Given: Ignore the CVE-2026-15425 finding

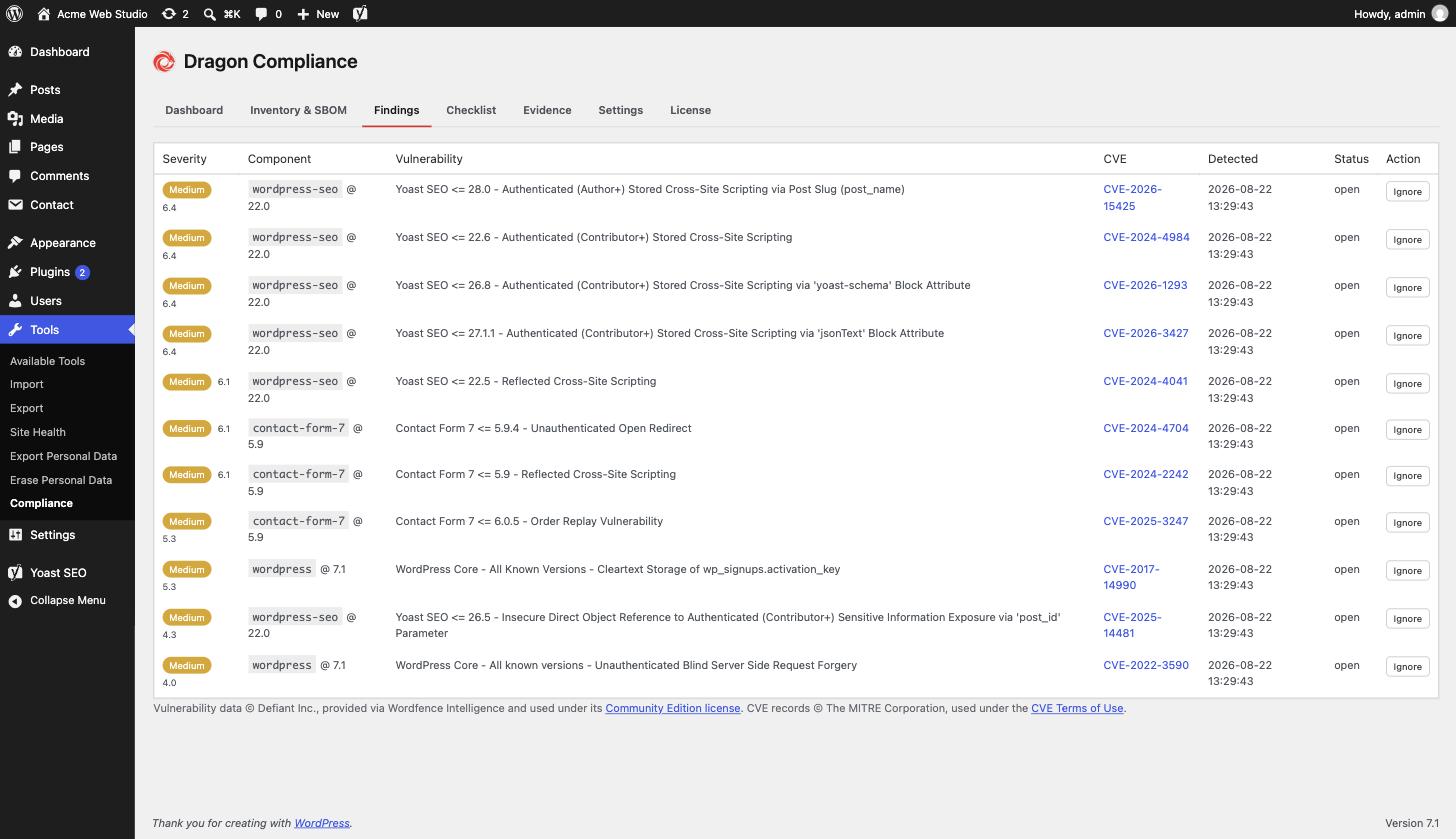Looking at the screenshot, I should pyautogui.click(x=1407, y=191).
